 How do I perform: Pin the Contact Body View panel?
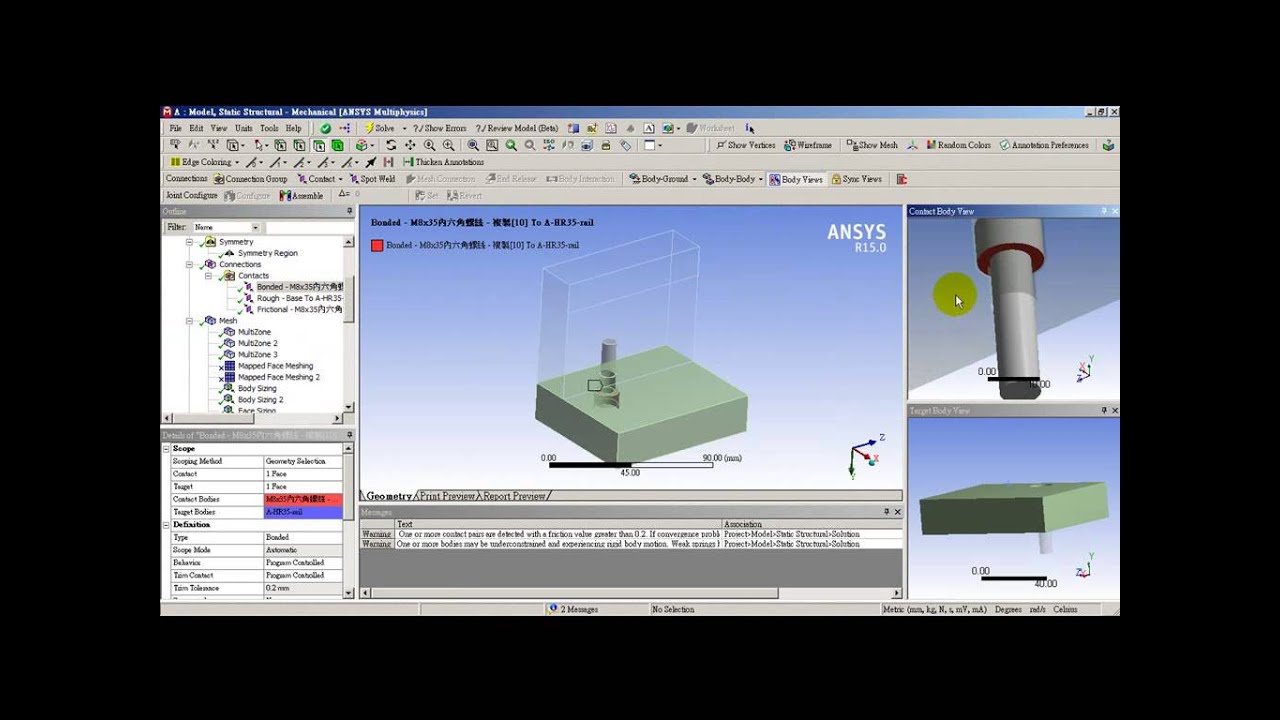pos(1104,211)
